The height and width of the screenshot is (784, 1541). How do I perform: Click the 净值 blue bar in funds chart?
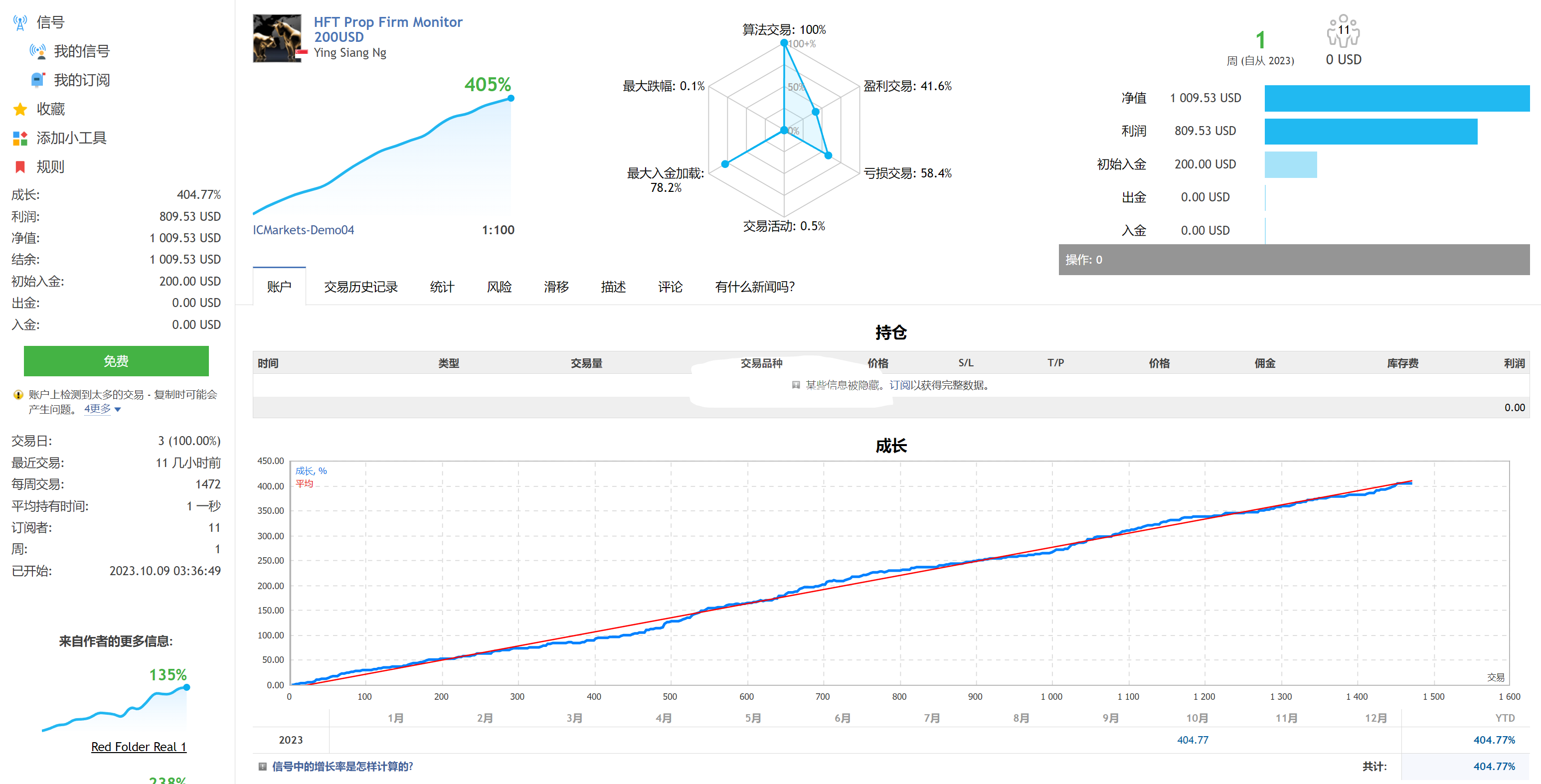1396,98
